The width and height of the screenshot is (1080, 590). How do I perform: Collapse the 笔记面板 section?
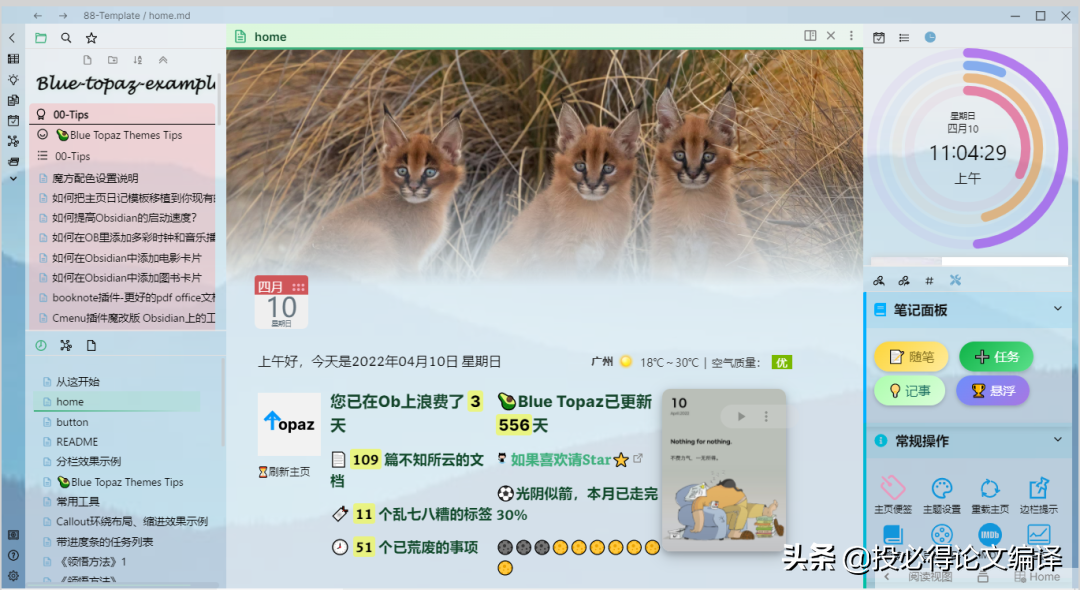click(x=1057, y=308)
